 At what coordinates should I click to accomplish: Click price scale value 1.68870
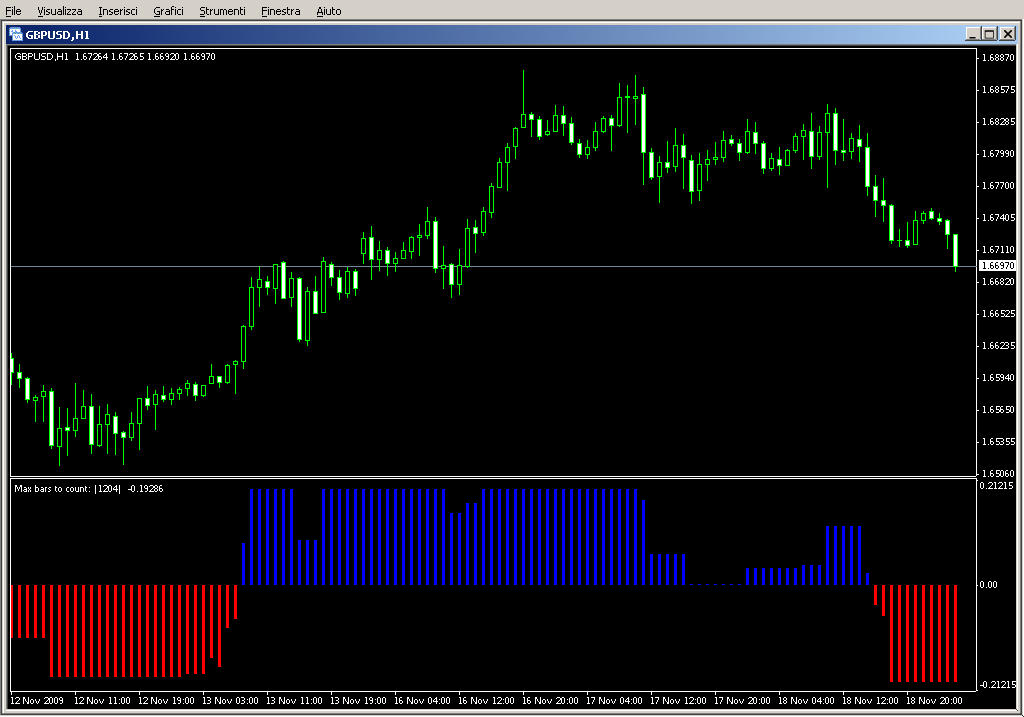pos(998,57)
